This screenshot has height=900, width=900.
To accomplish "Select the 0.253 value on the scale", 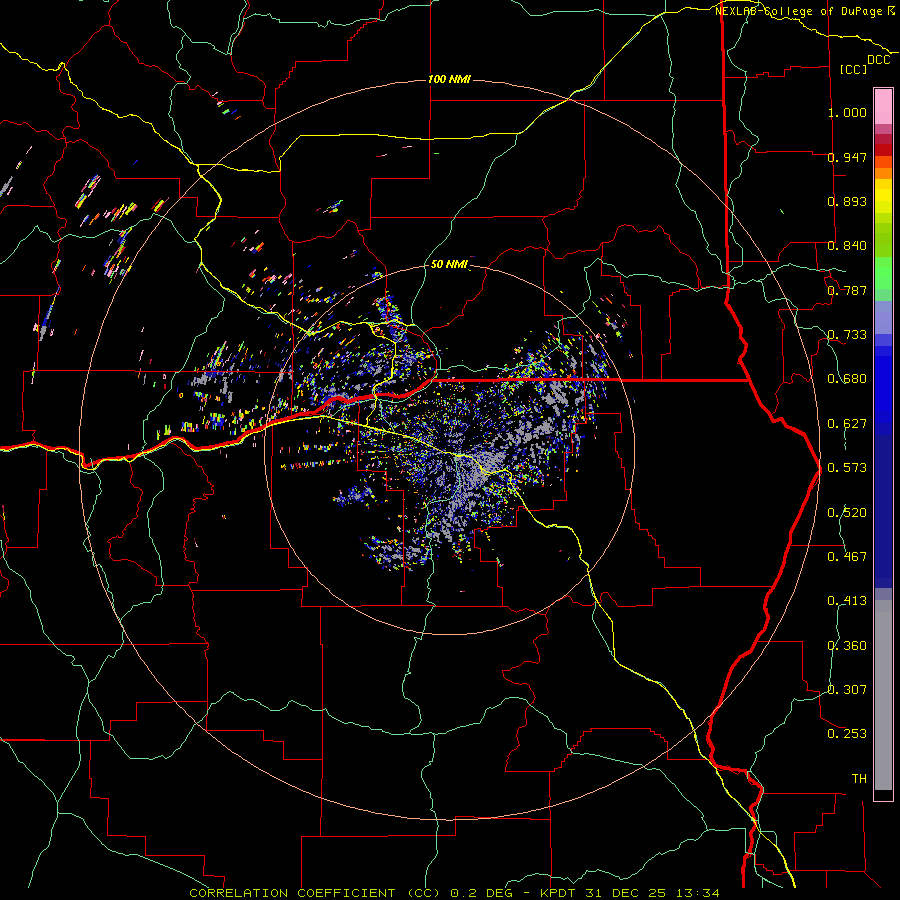I will [x=847, y=734].
